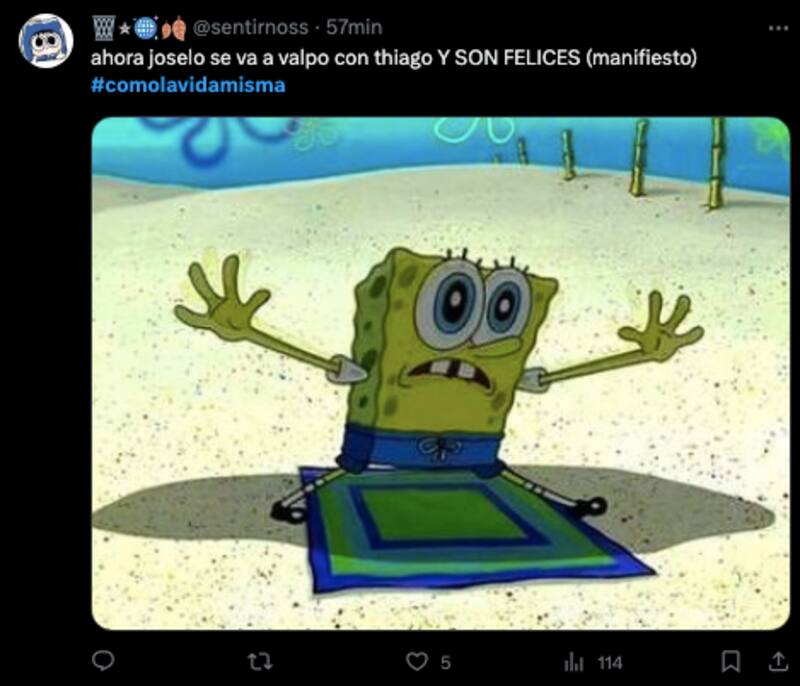Click the basketball hoop emoji in name

(104, 28)
